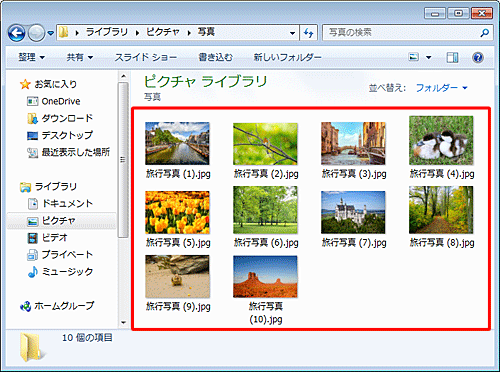
Task: Click the ドキュメント library icon
Action: click(x=33, y=203)
